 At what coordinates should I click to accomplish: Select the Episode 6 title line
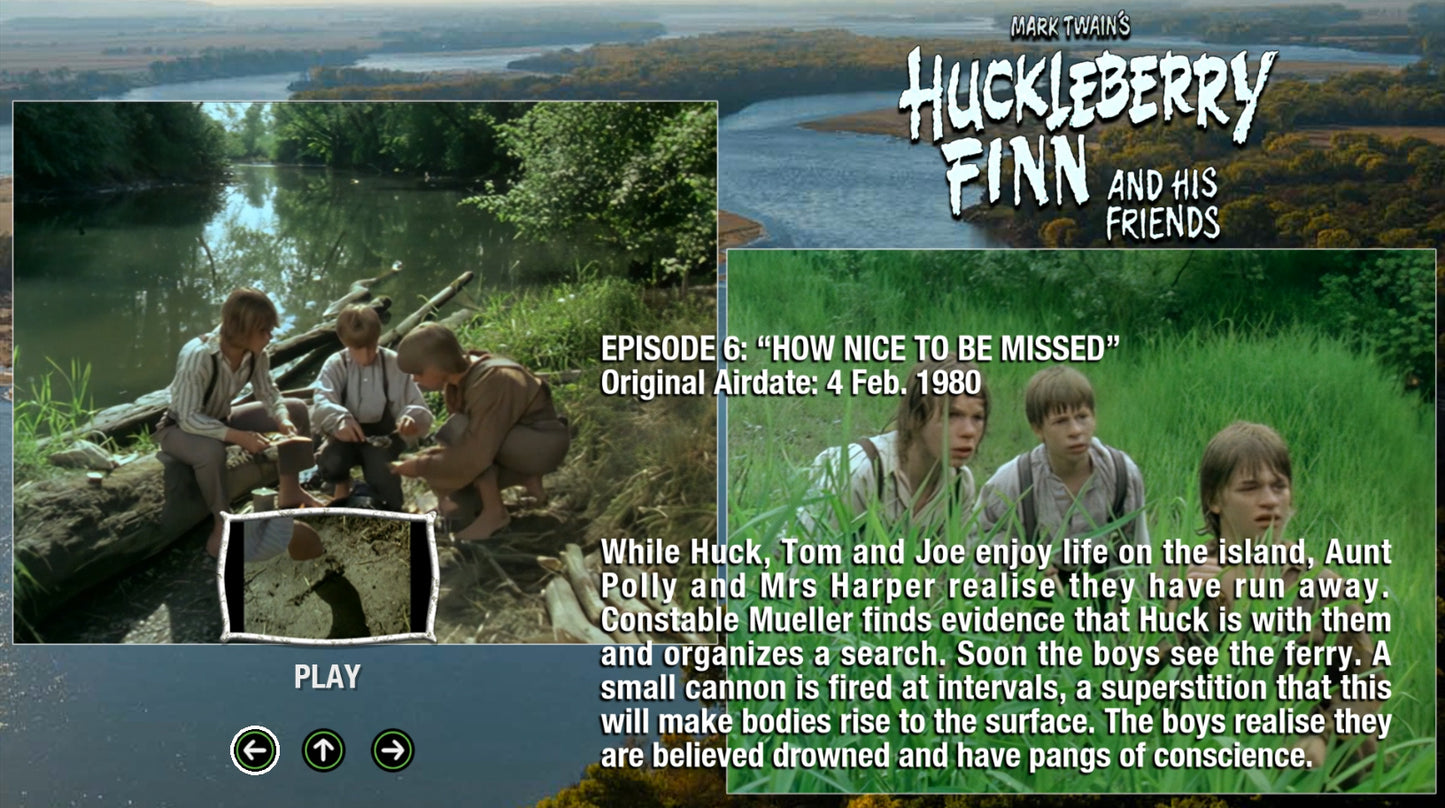tap(859, 349)
